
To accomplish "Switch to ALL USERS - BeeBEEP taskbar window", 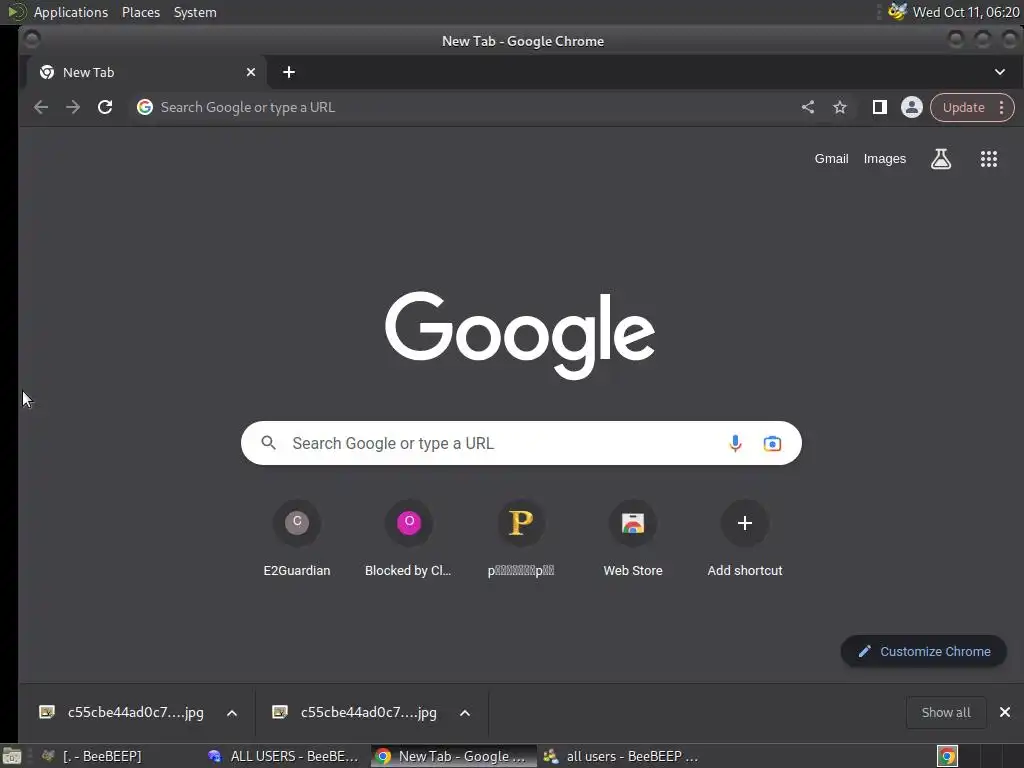I will pos(283,756).
